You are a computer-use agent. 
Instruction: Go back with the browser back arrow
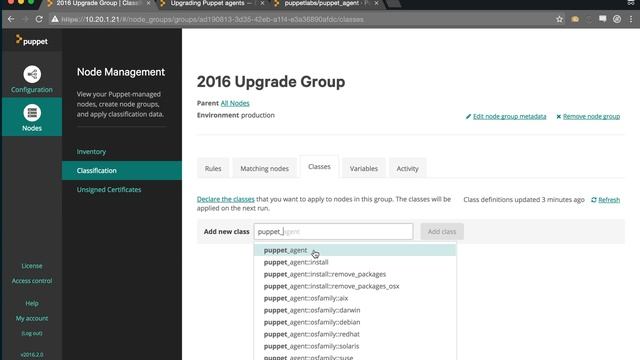11,19
